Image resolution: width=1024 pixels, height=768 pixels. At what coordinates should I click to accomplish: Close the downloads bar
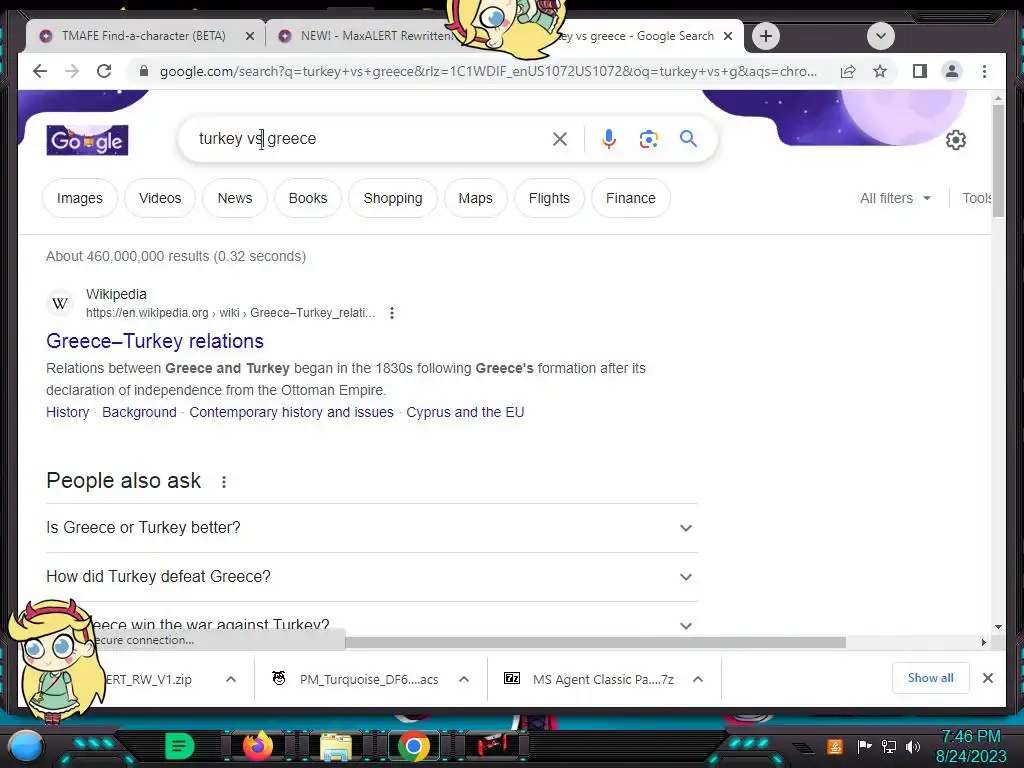click(x=987, y=678)
